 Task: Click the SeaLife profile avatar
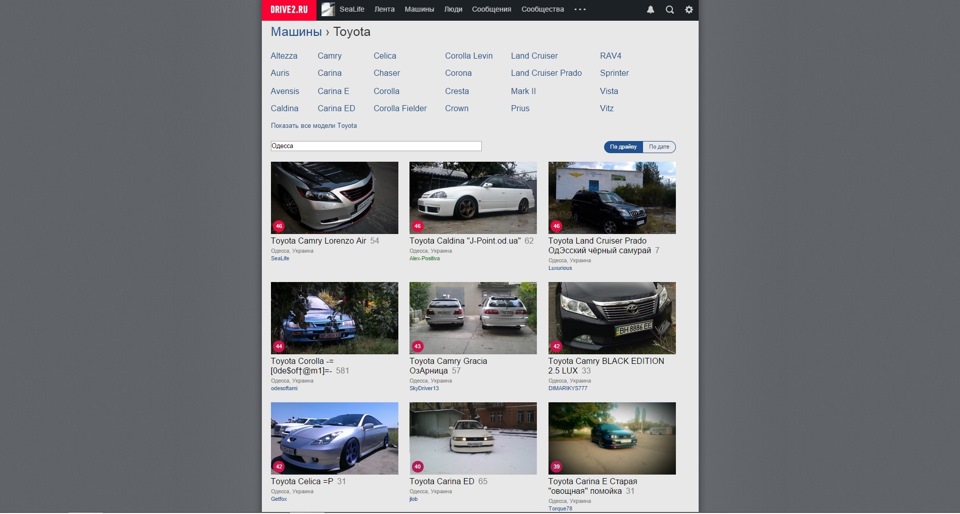[328, 9]
